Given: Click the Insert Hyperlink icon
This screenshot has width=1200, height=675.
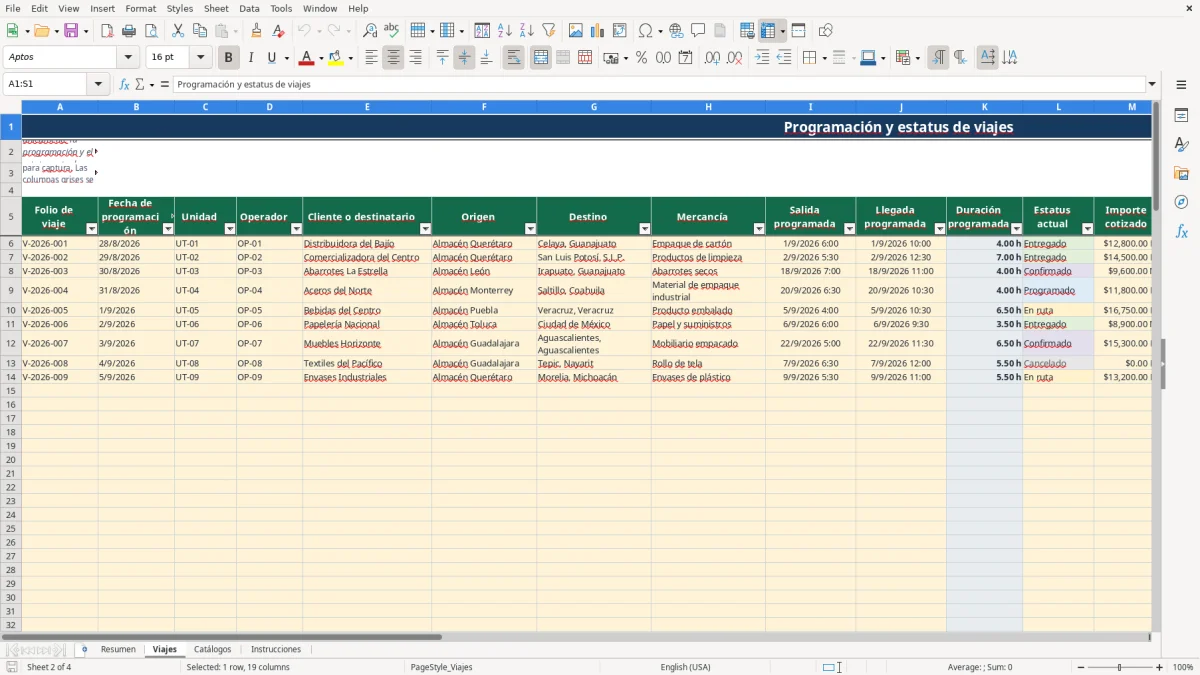Looking at the screenshot, I should coord(676,31).
